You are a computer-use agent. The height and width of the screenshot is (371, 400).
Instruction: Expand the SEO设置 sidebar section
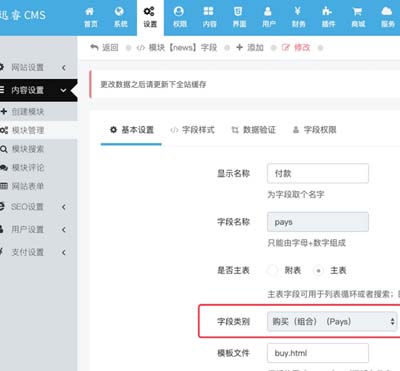point(37,207)
